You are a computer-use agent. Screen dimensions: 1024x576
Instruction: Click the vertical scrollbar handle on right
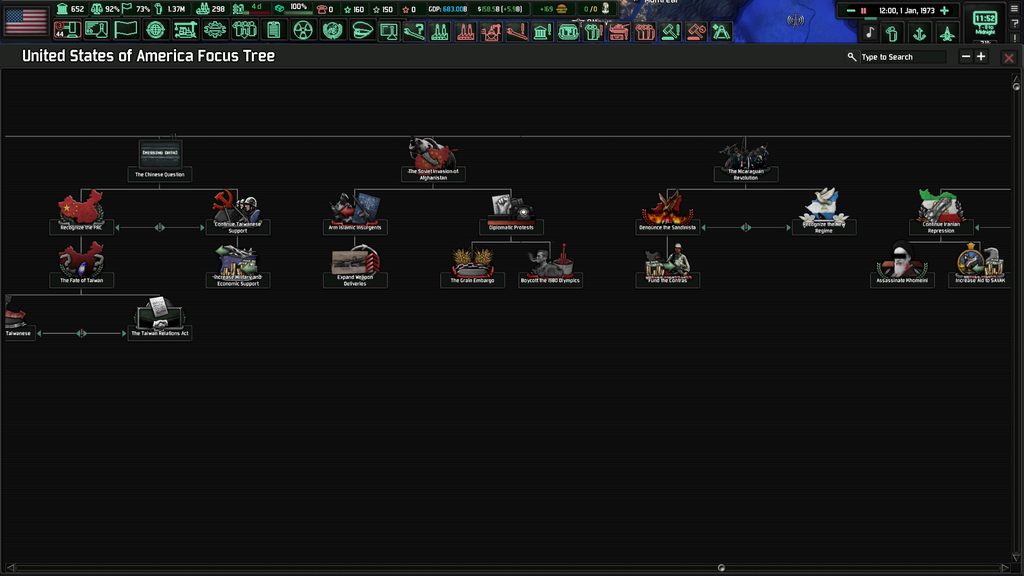pyautogui.click(x=1016, y=87)
